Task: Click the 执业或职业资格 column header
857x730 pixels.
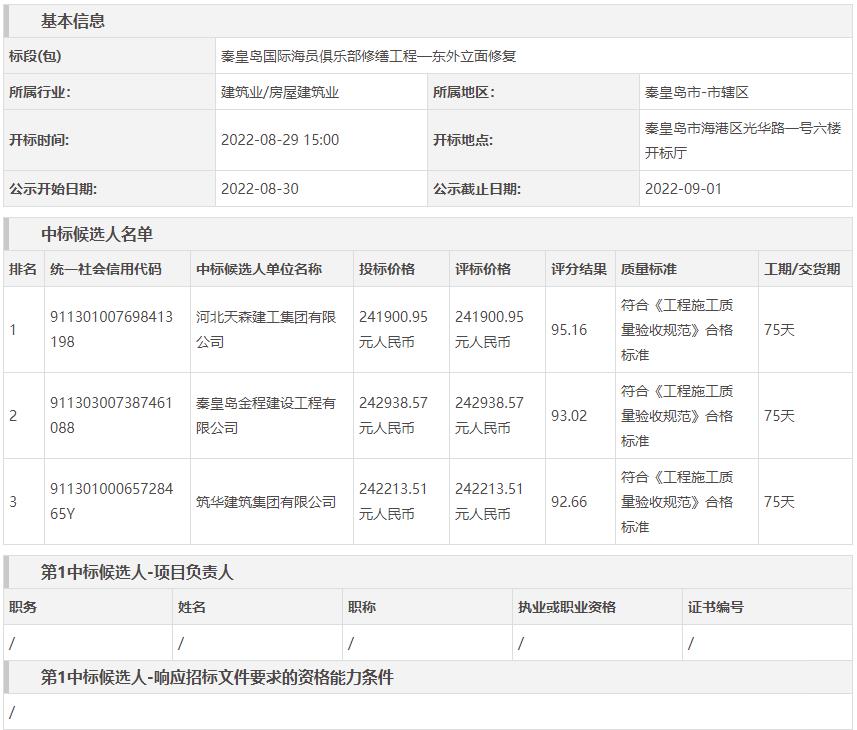Action: click(567, 607)
